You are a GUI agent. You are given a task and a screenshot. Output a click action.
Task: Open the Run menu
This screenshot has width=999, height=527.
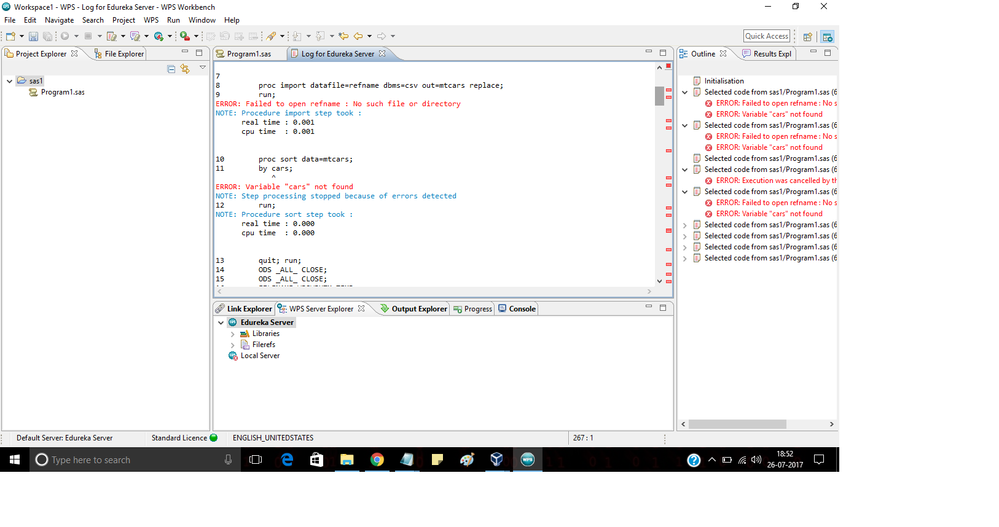click(x=173, y=20)
